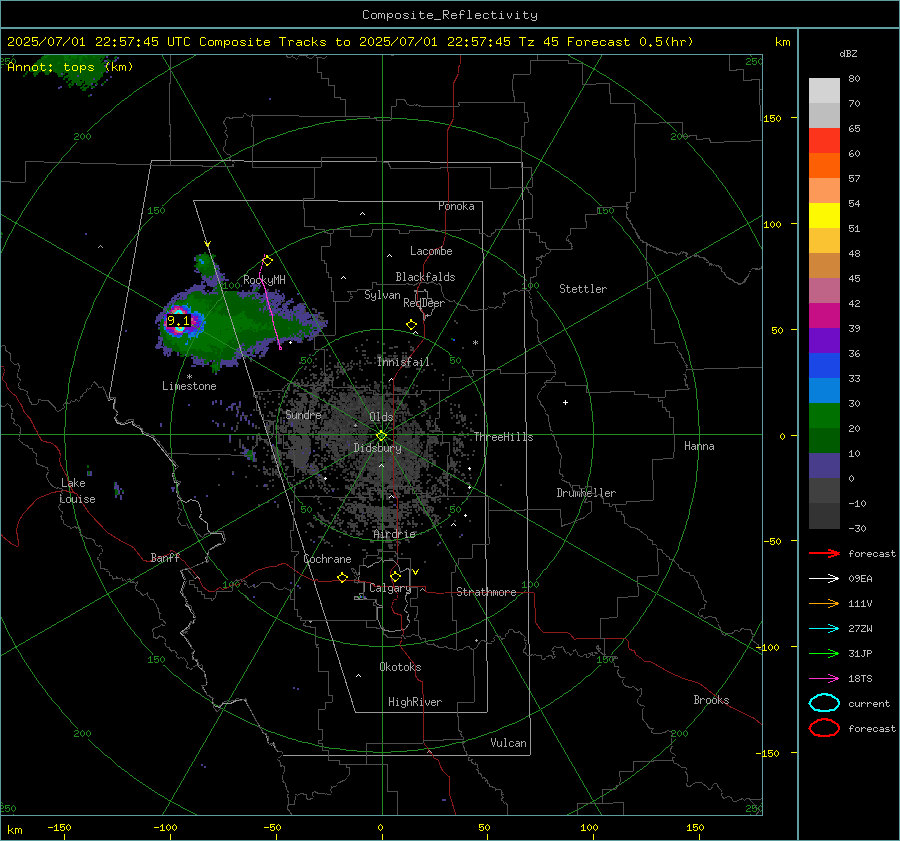This screenshot has width=900, height=841.
Task: Click the dBZ legend heading
Action: tap(848, 54)
